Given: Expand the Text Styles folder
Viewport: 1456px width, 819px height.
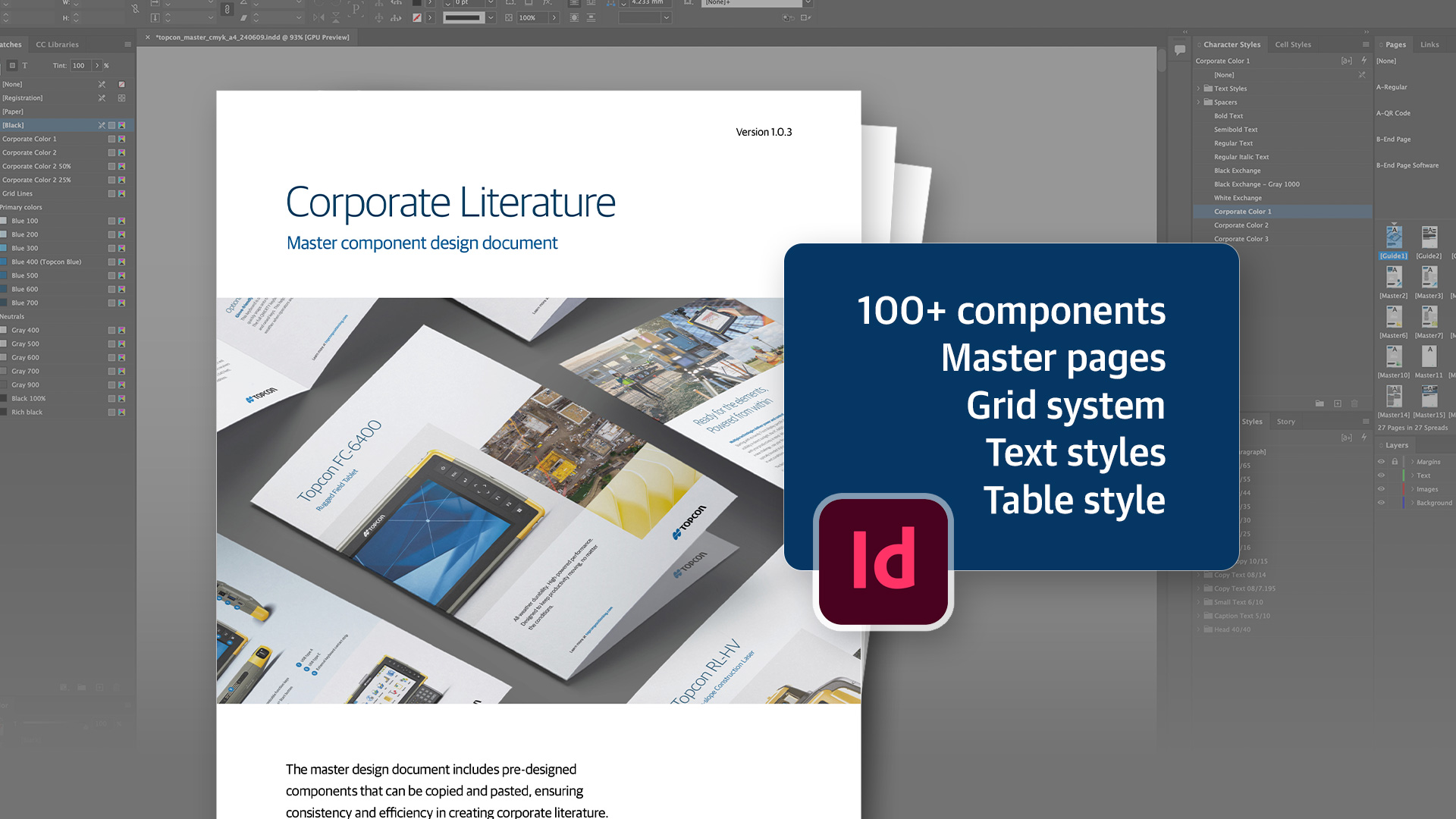Looking at the screenshot, I should click(x=1199, y=89).
